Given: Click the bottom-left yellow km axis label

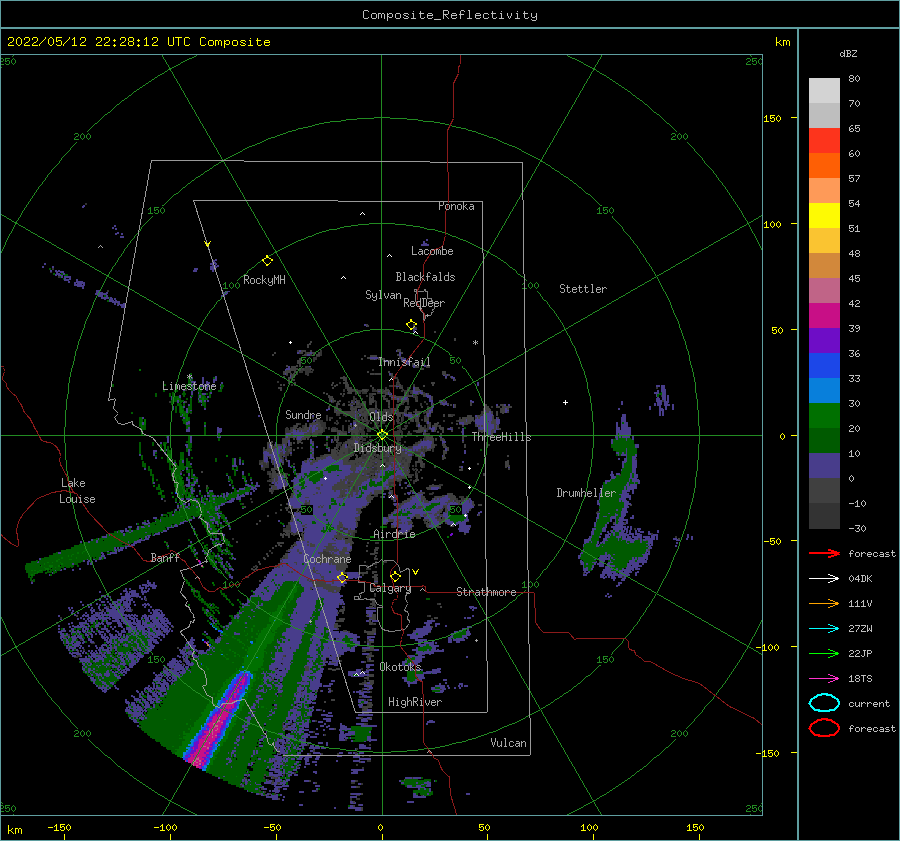Looking at the screenshot, I should point(14,830).
